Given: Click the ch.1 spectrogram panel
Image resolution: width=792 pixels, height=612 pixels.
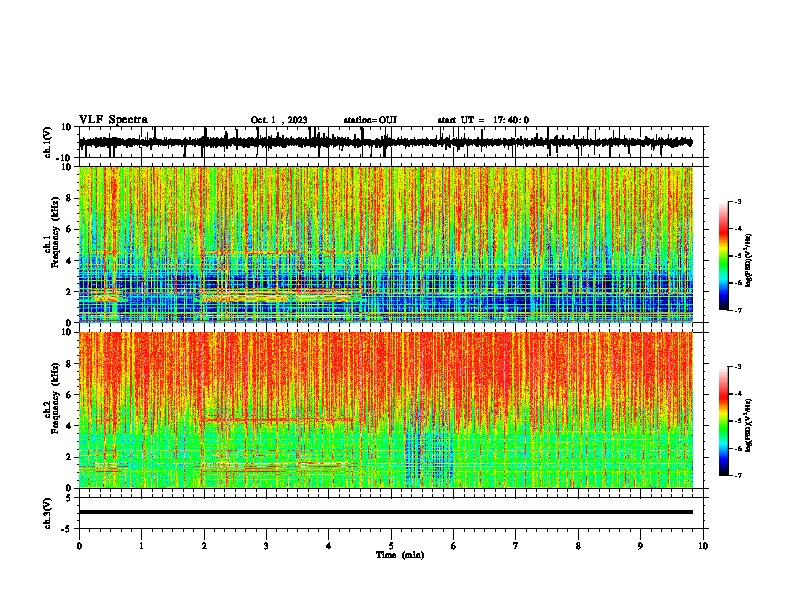Looking at the screenshot, I should pos(385,244).
